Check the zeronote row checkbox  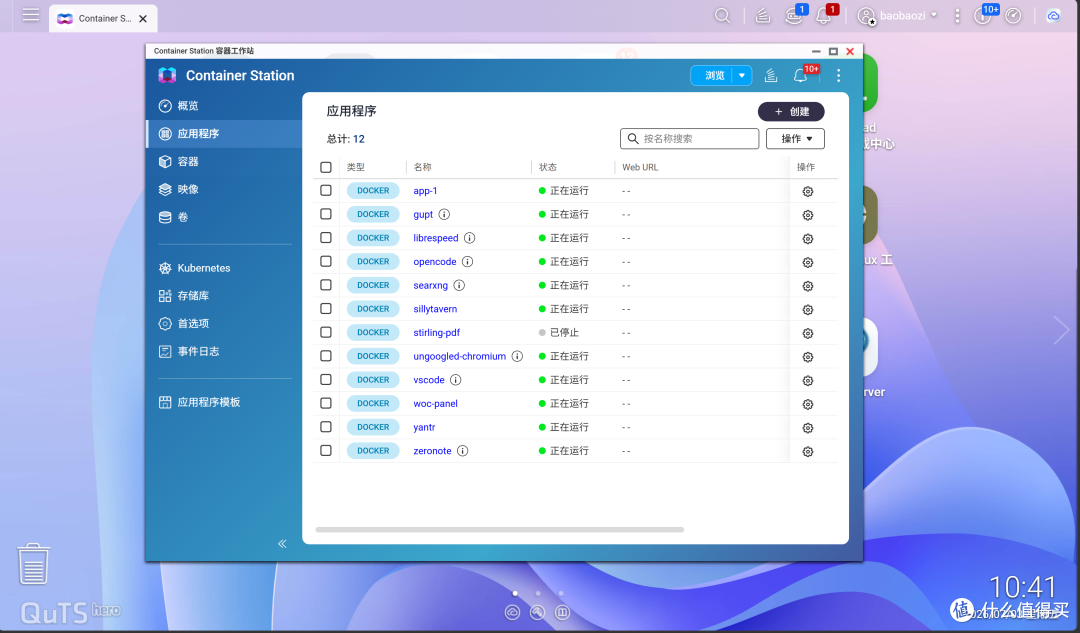pos(326,450)
